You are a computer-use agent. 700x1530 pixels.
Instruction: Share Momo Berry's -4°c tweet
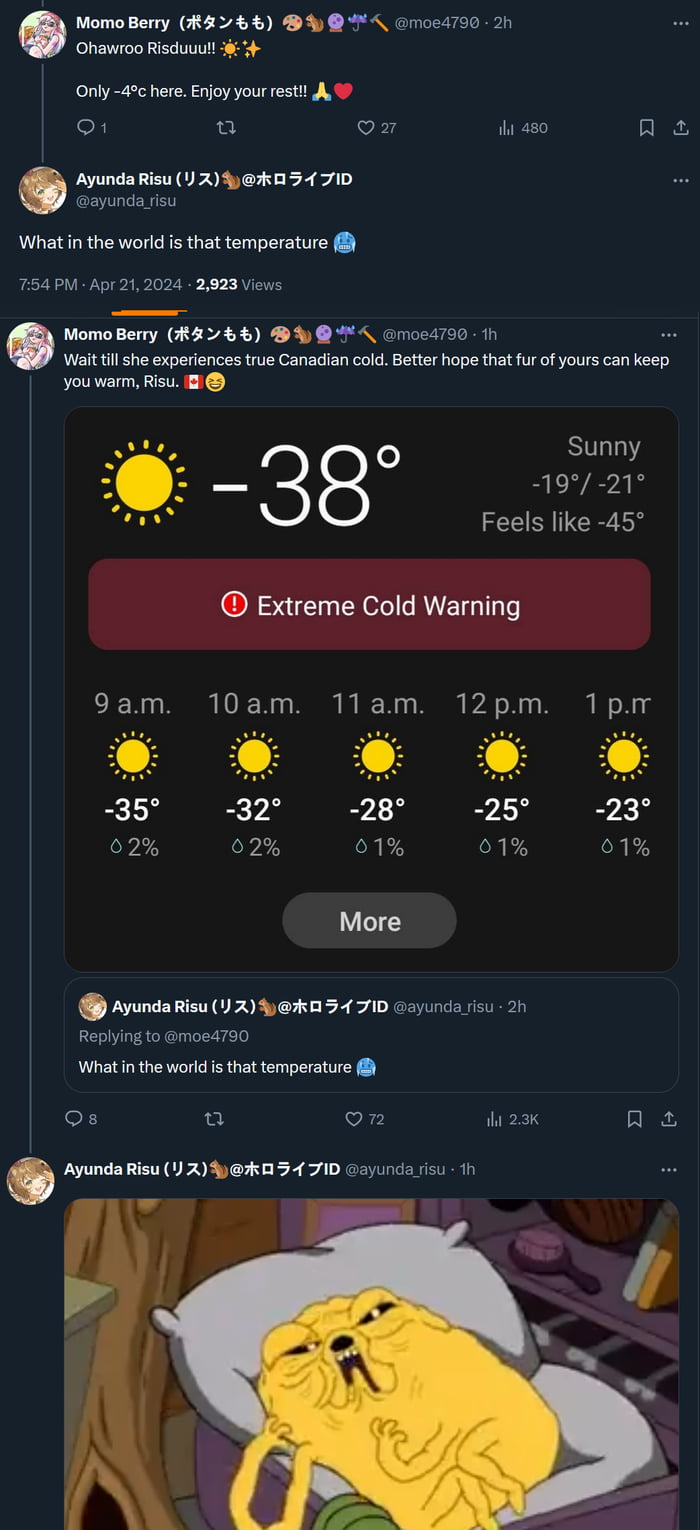(x=682, y=127)
